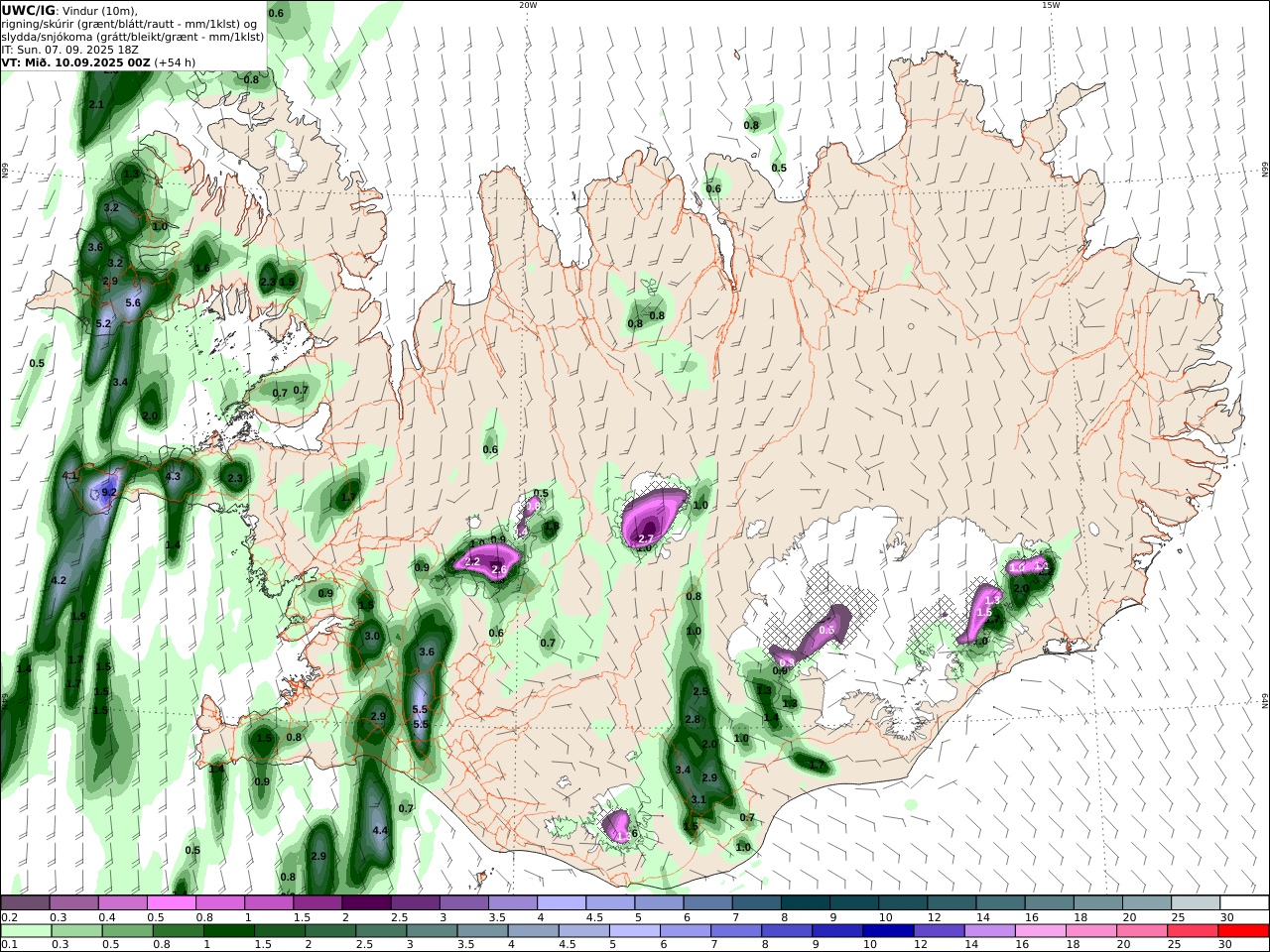This screenshot has height=952, width=1270.
Task: Click the dark teal 8 swatch in upper legend
Action: pos(806,902)
